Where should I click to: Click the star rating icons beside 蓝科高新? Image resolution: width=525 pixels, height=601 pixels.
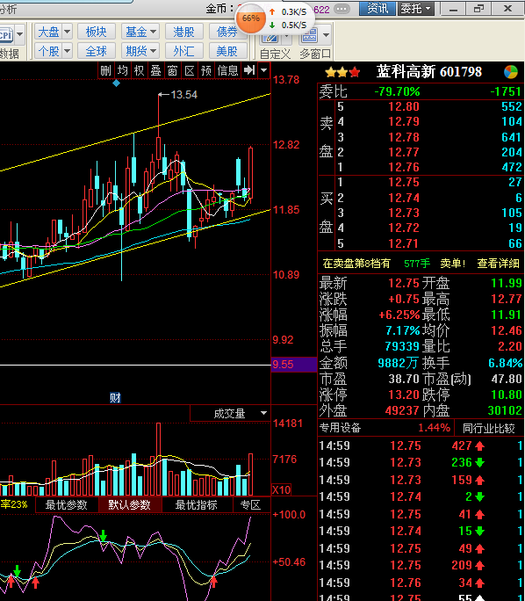343,72
